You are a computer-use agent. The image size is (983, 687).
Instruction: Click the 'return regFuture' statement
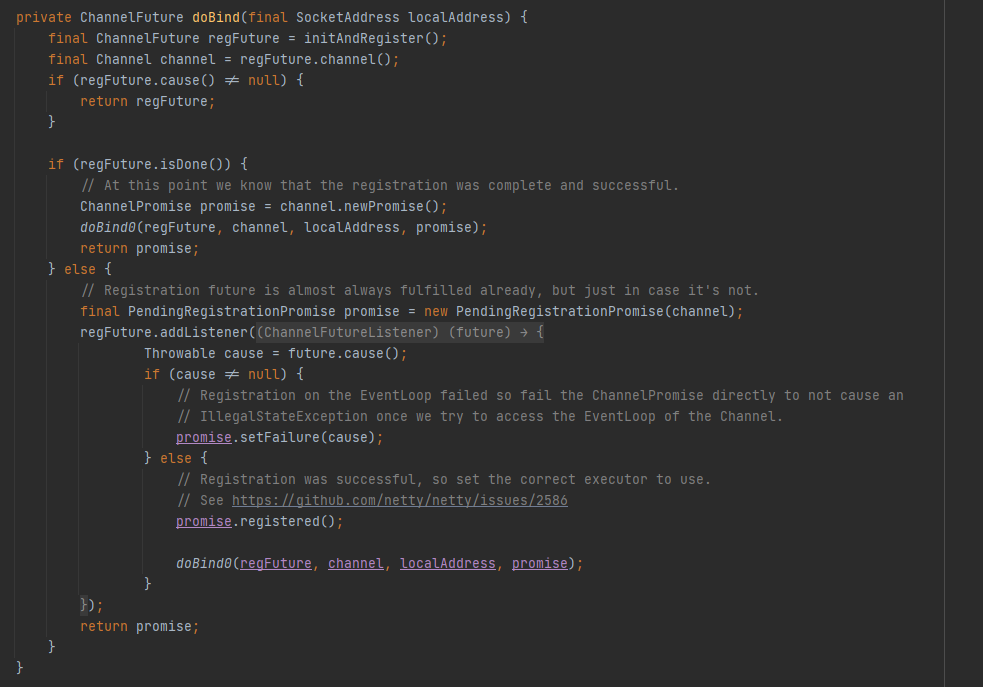tap(147, 101)
